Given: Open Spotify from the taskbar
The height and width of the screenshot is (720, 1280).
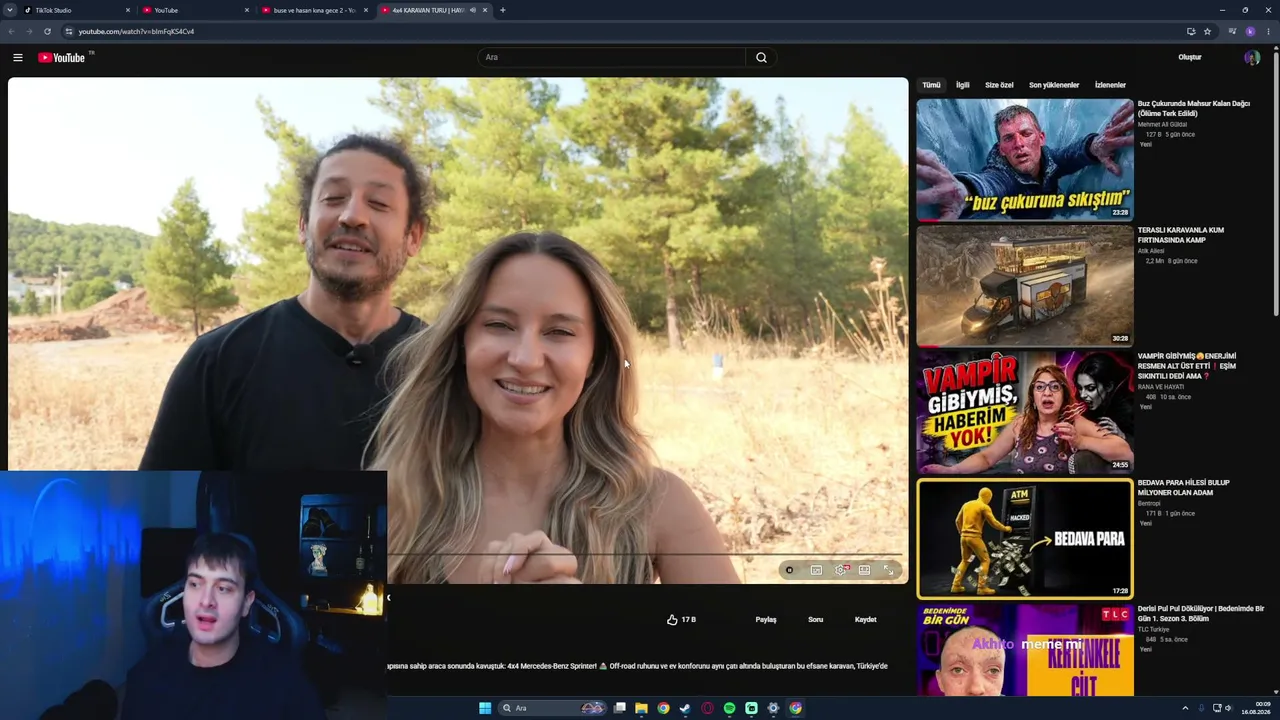Looking at the screenshot, I should [729, 708].
